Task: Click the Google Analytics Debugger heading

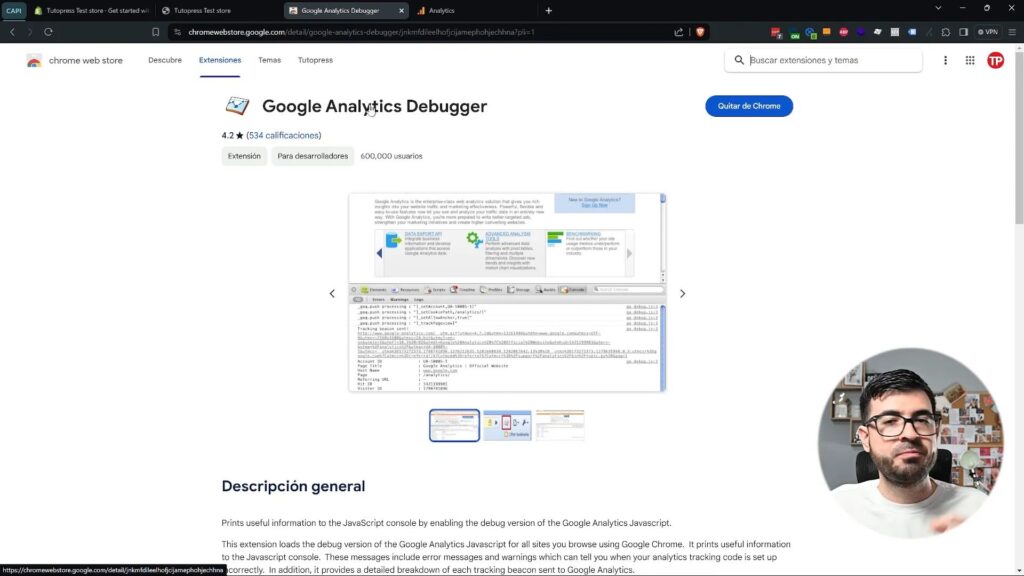Action: 374,106
